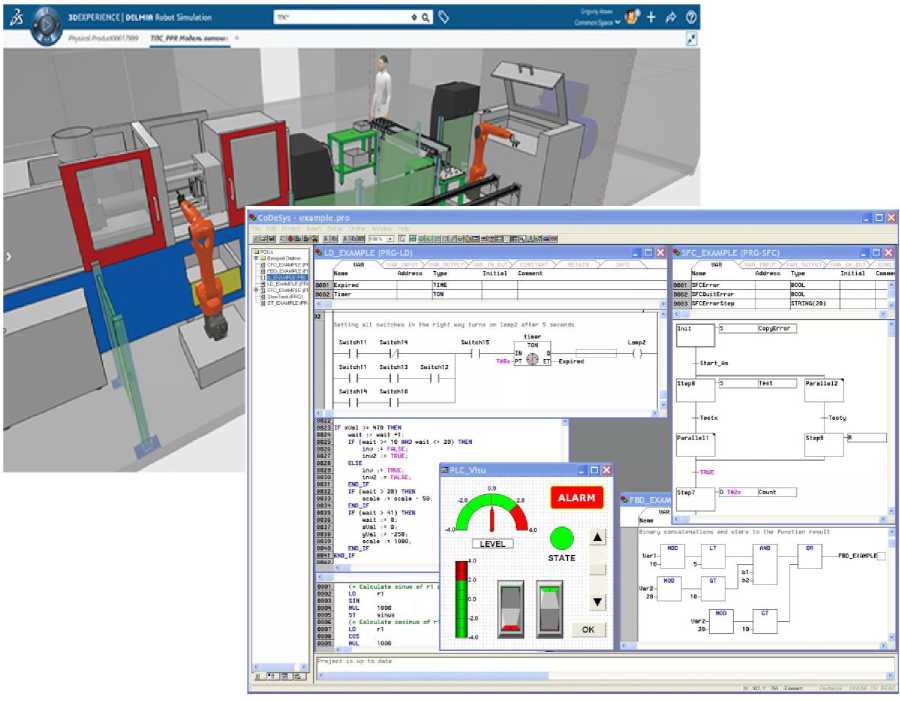Open the zoom percentage combo box in CoDeSys
This screenshot has width=900, height=701.
pos(381,239)
